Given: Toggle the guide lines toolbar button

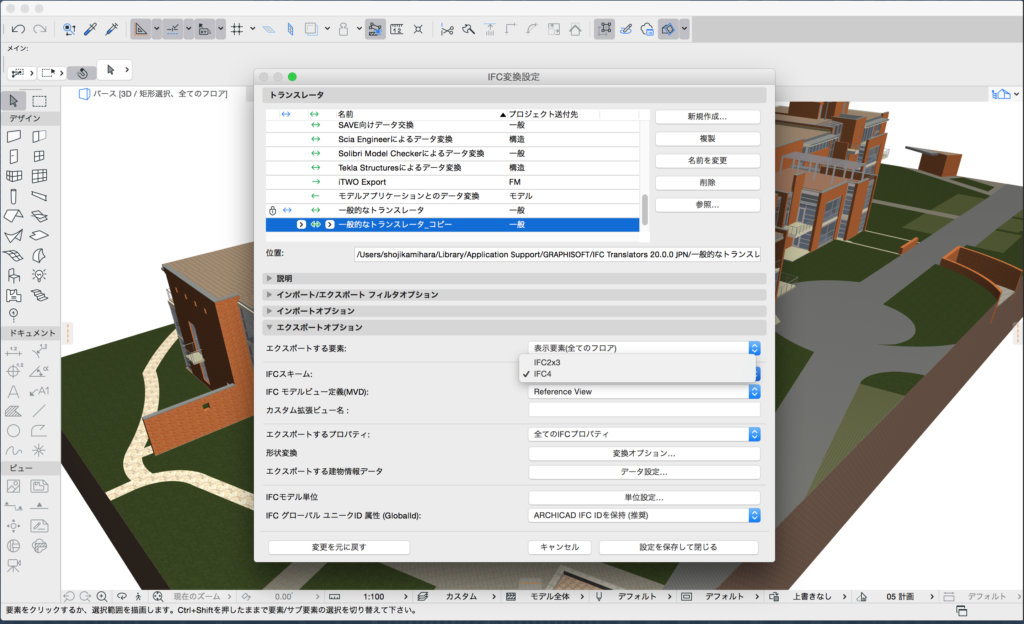Looking at the screenshot, I should 140,29.
